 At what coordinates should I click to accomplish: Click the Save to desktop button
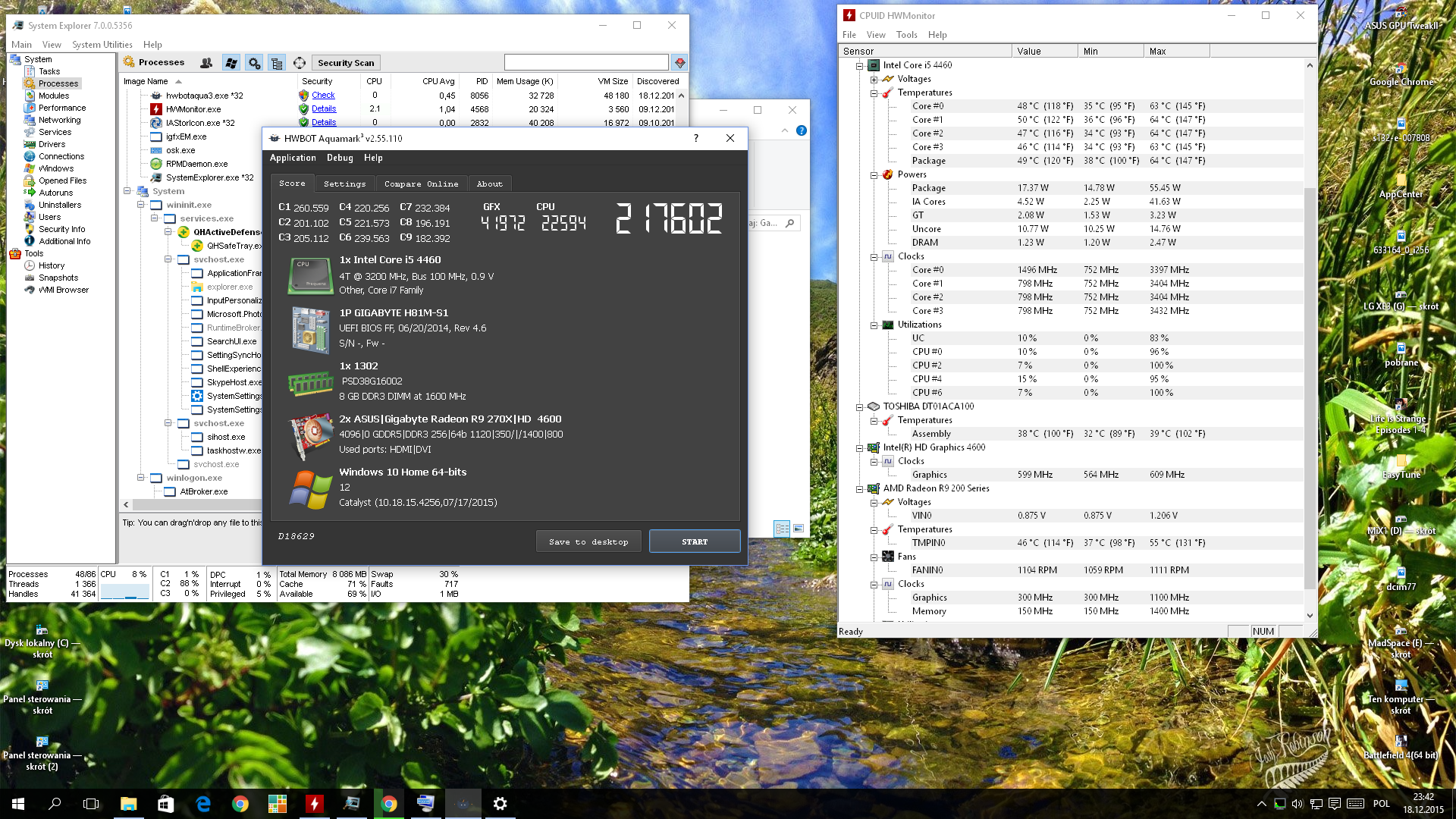(x=588, y=541)
